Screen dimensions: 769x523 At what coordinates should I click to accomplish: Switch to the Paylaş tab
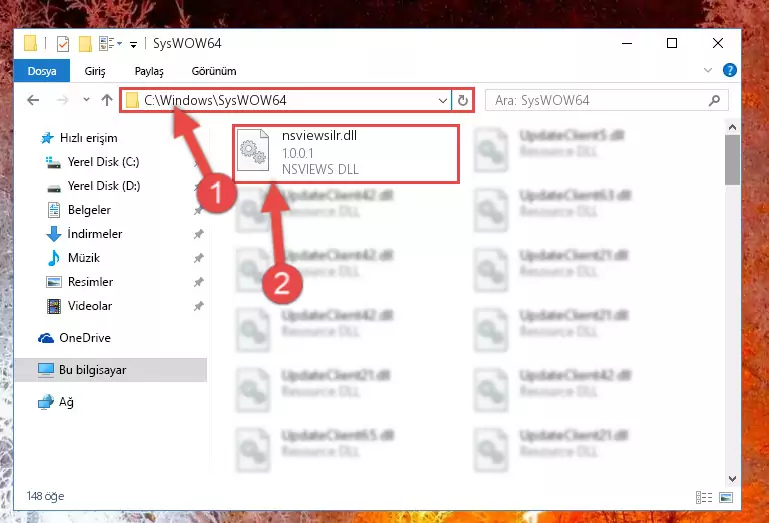tap(149, 71)
